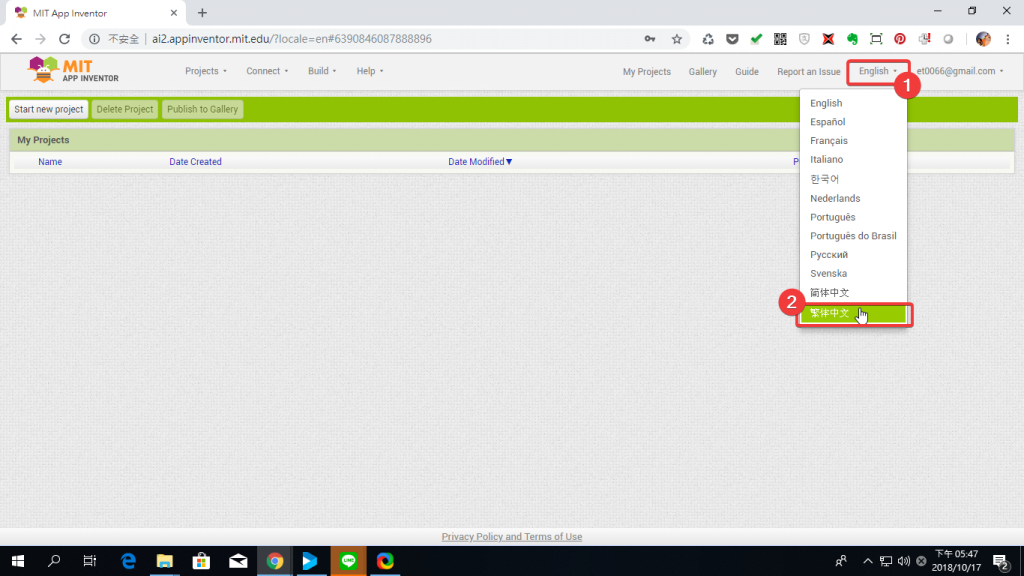
Task: Open the Mail app from taskbar
Action: pyautogui.click(x=238, y=561)
